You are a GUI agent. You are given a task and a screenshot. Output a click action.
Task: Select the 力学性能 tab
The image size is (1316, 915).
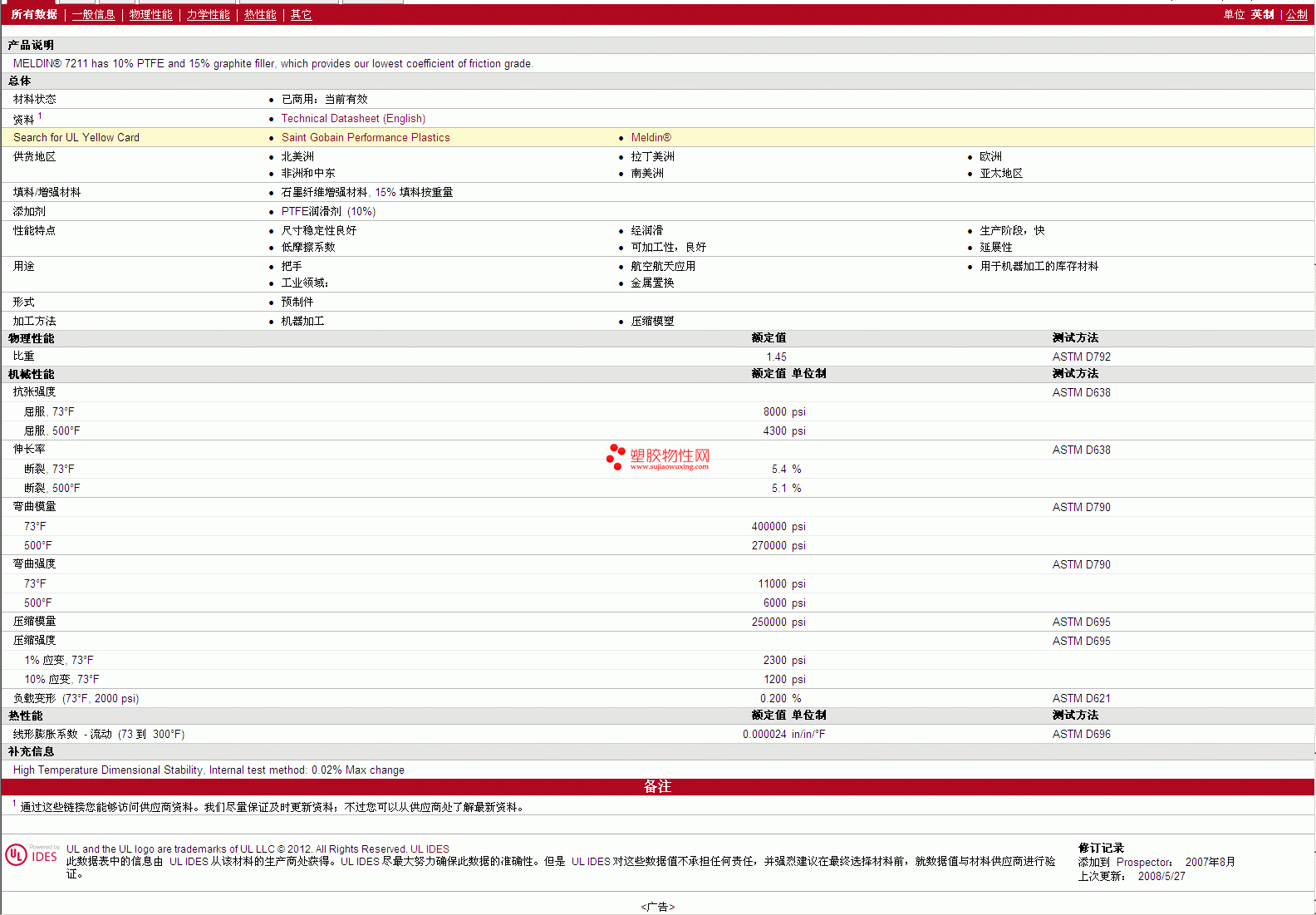[x=209, y=15]
